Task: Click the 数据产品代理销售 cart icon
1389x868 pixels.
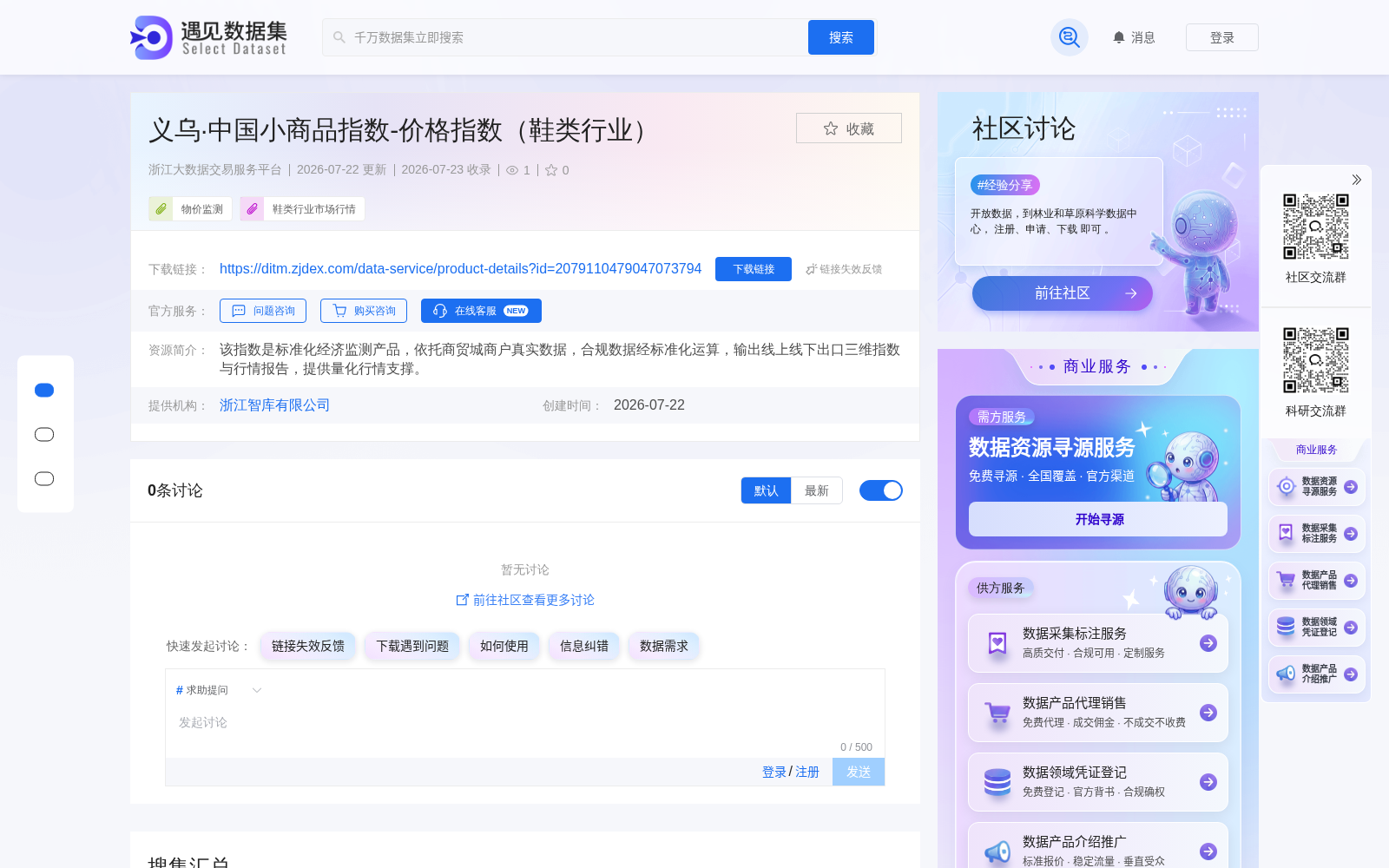Action: tap(997, 713)
